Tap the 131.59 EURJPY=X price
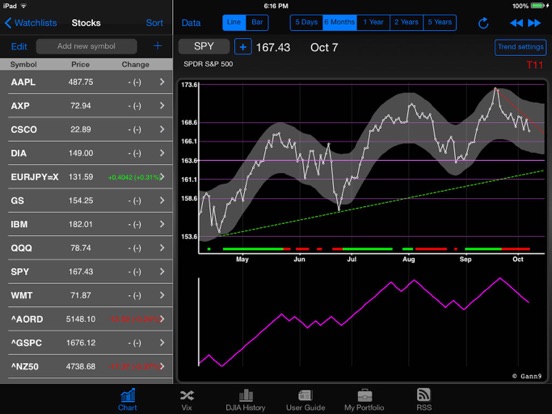 81,177
